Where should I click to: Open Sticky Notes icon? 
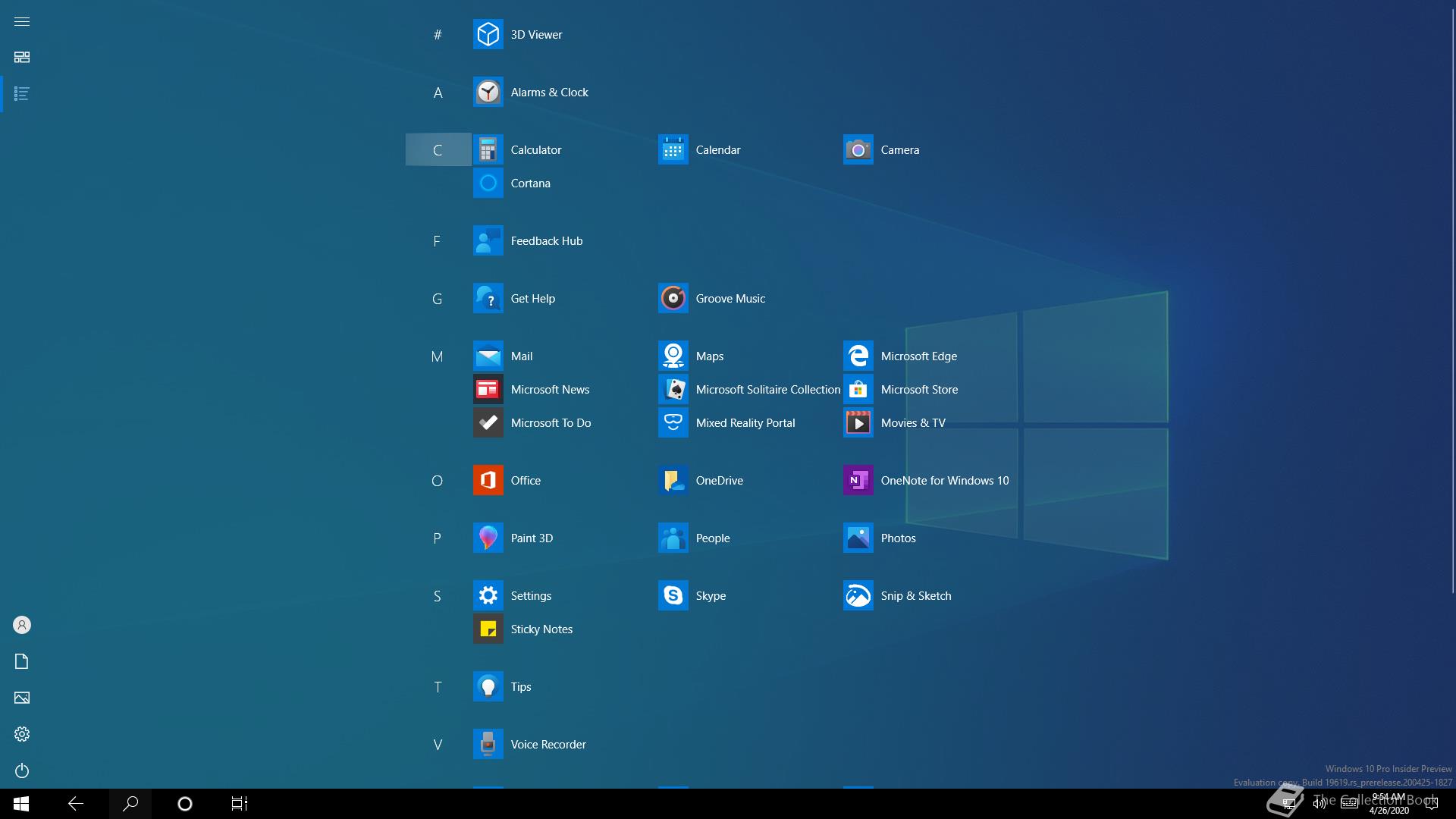tap(488, 629)
